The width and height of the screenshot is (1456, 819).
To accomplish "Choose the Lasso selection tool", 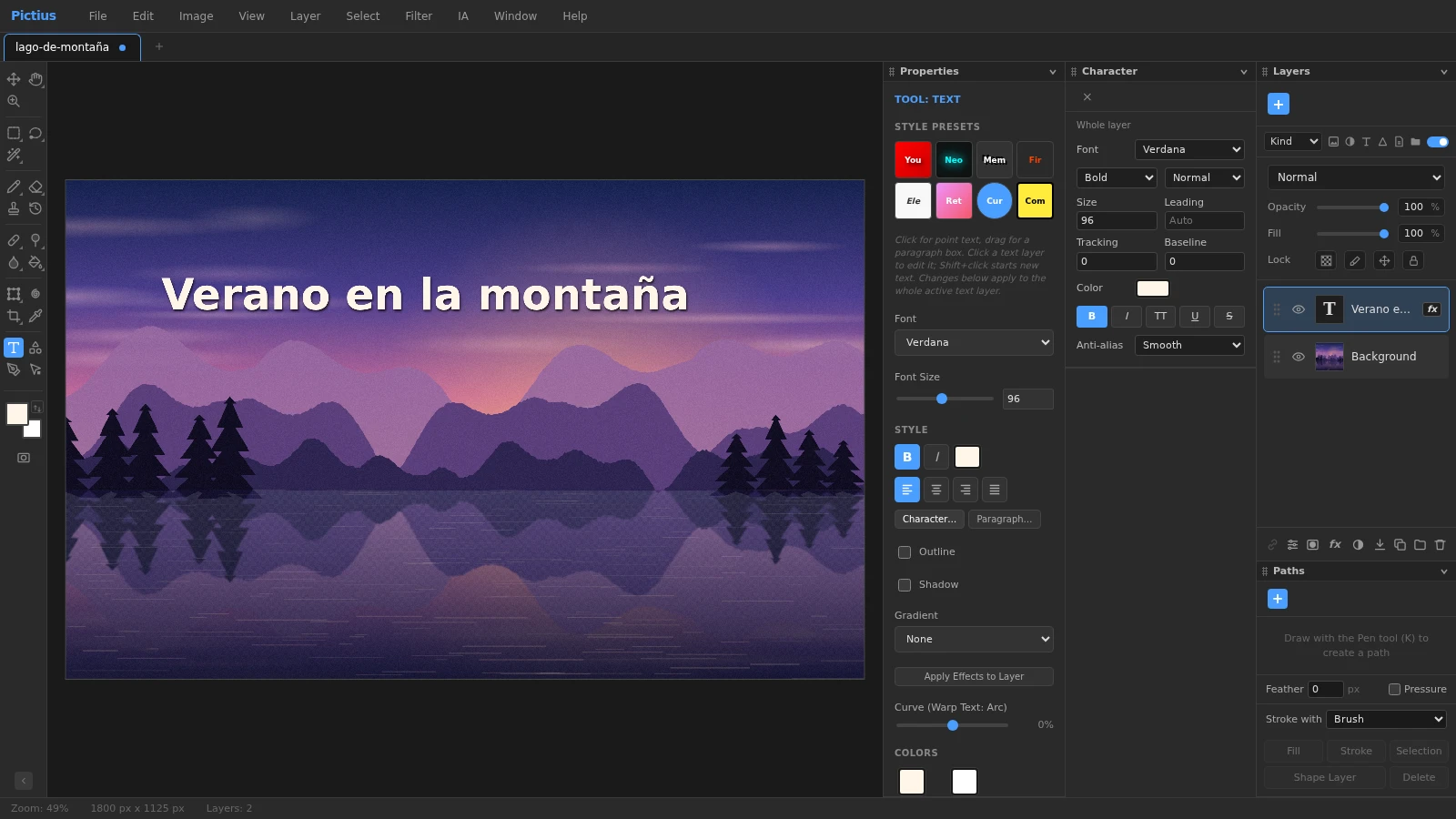I will point(35,133).
